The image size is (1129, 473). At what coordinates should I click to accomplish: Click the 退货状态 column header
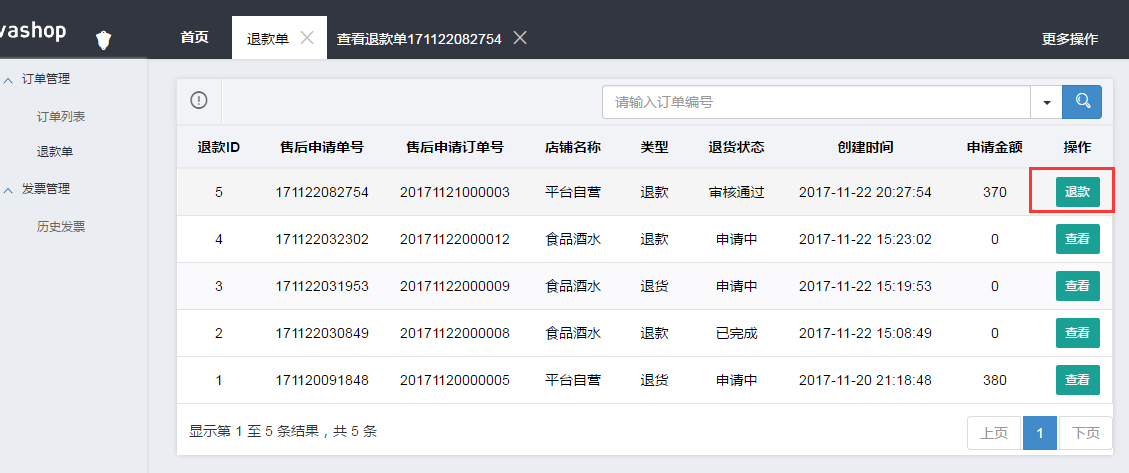click(737, 148)
